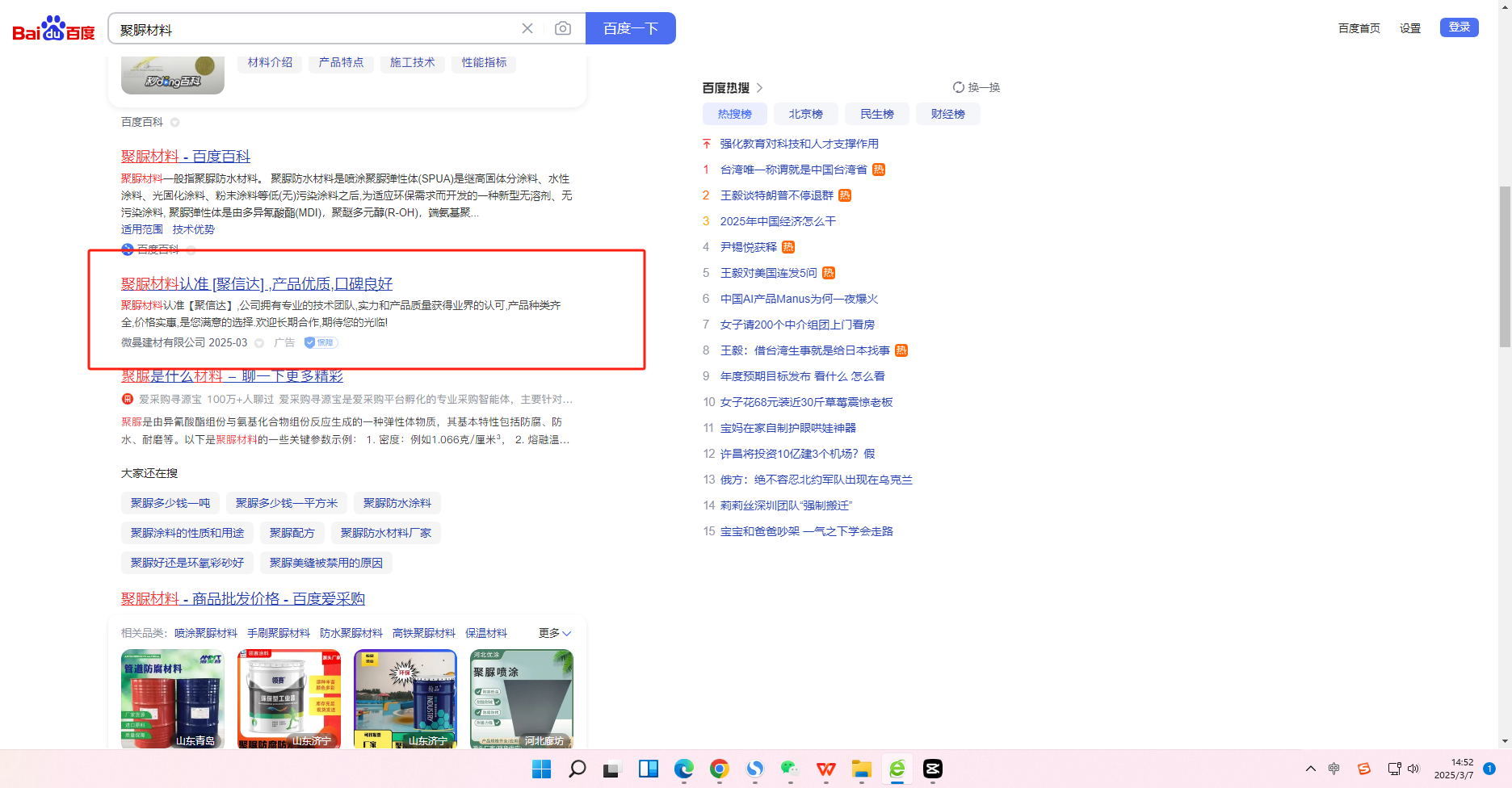Click the 保障 verified badge on ad
Screen dimensions: 1512x788
321,342
